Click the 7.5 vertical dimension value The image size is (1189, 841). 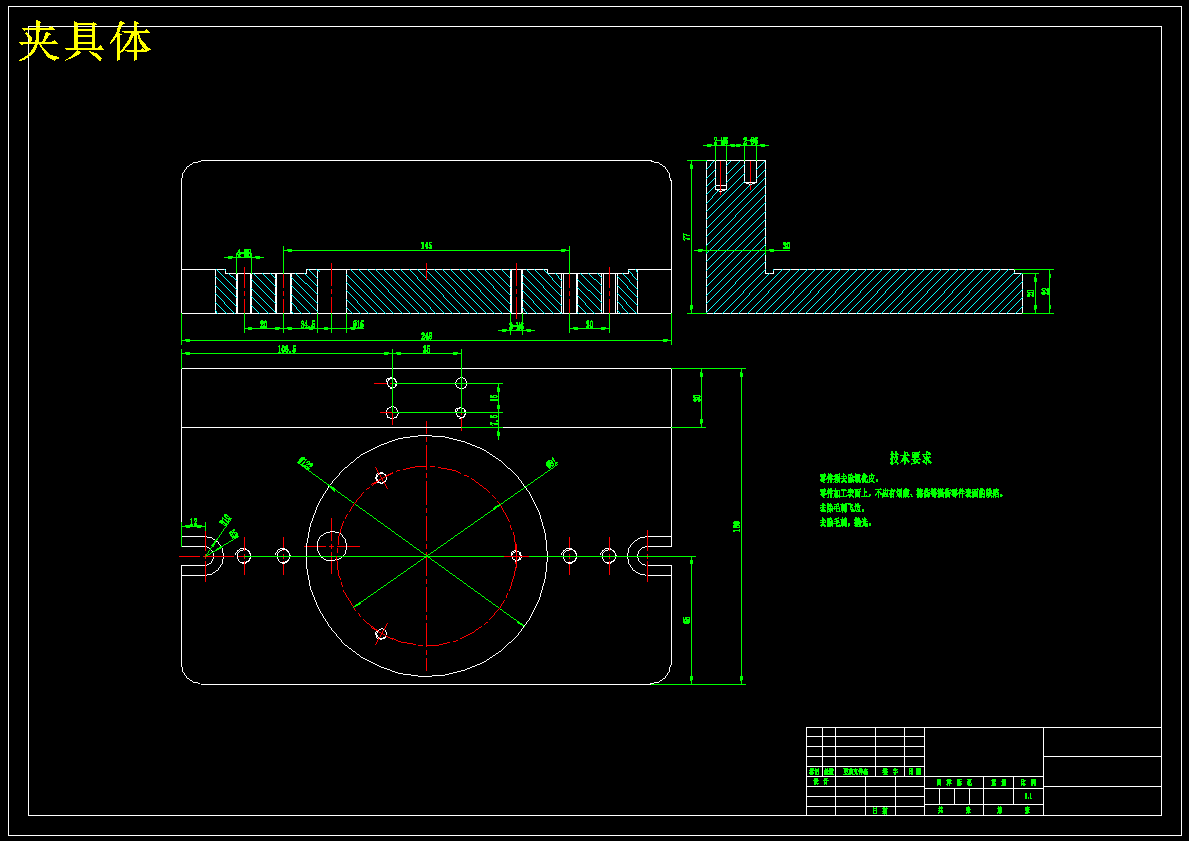click(494, 420)
